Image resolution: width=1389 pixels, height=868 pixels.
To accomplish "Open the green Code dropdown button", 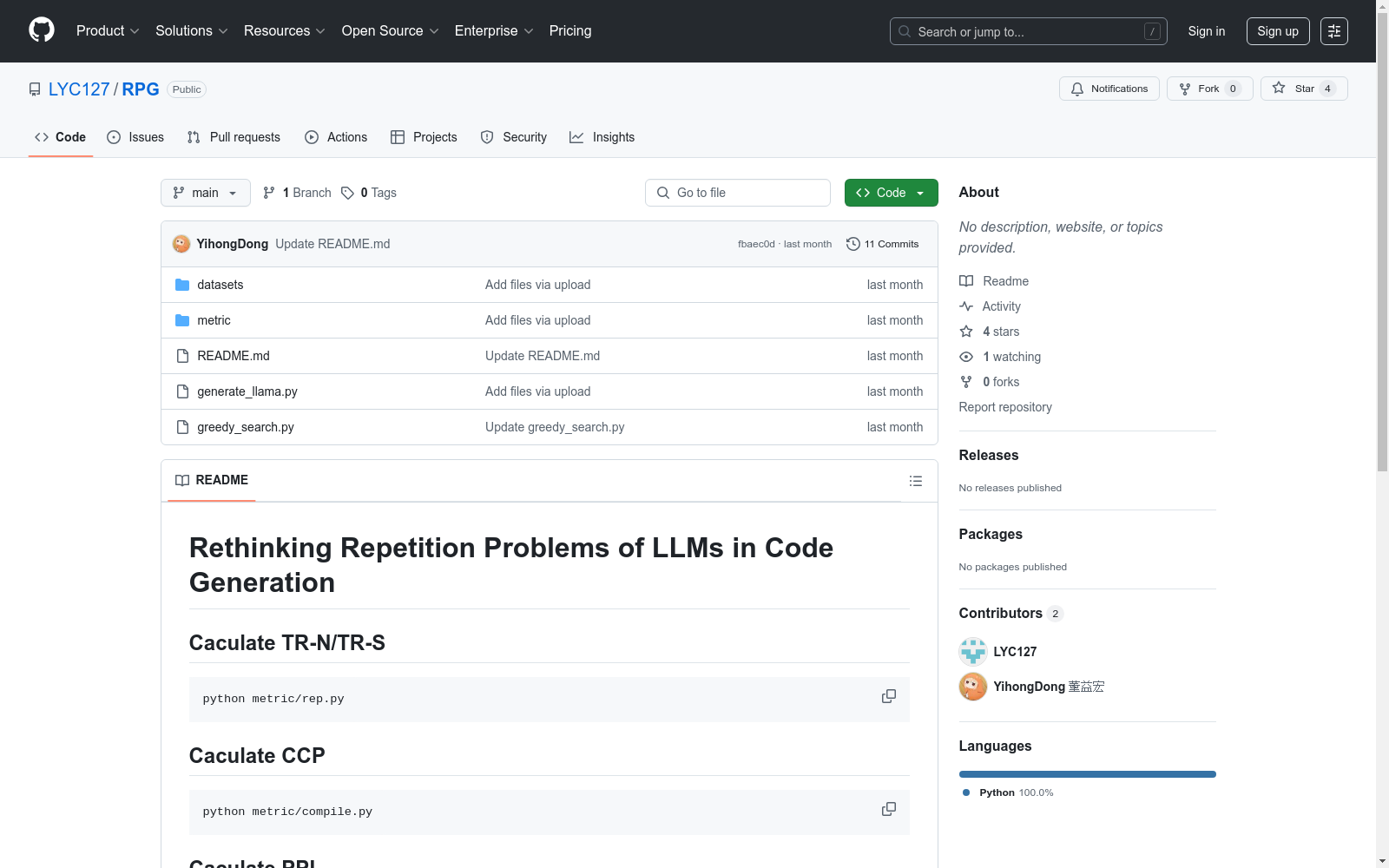I will point(891,193).
